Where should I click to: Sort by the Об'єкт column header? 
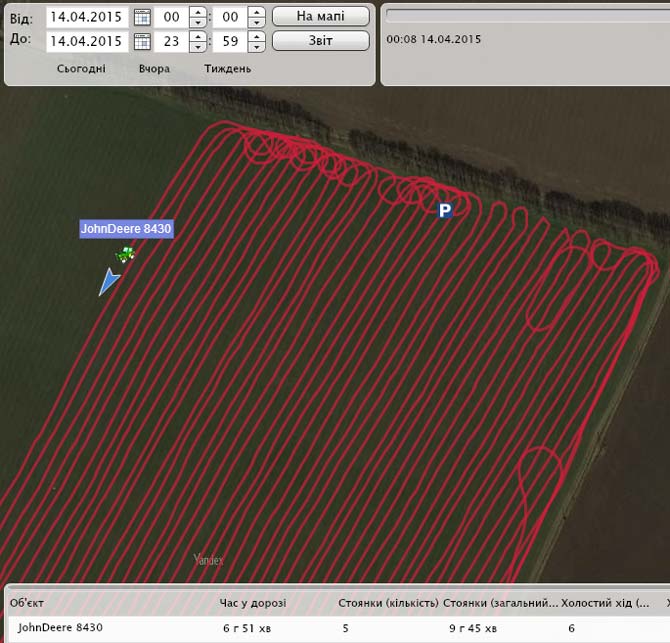pos(27,603)
